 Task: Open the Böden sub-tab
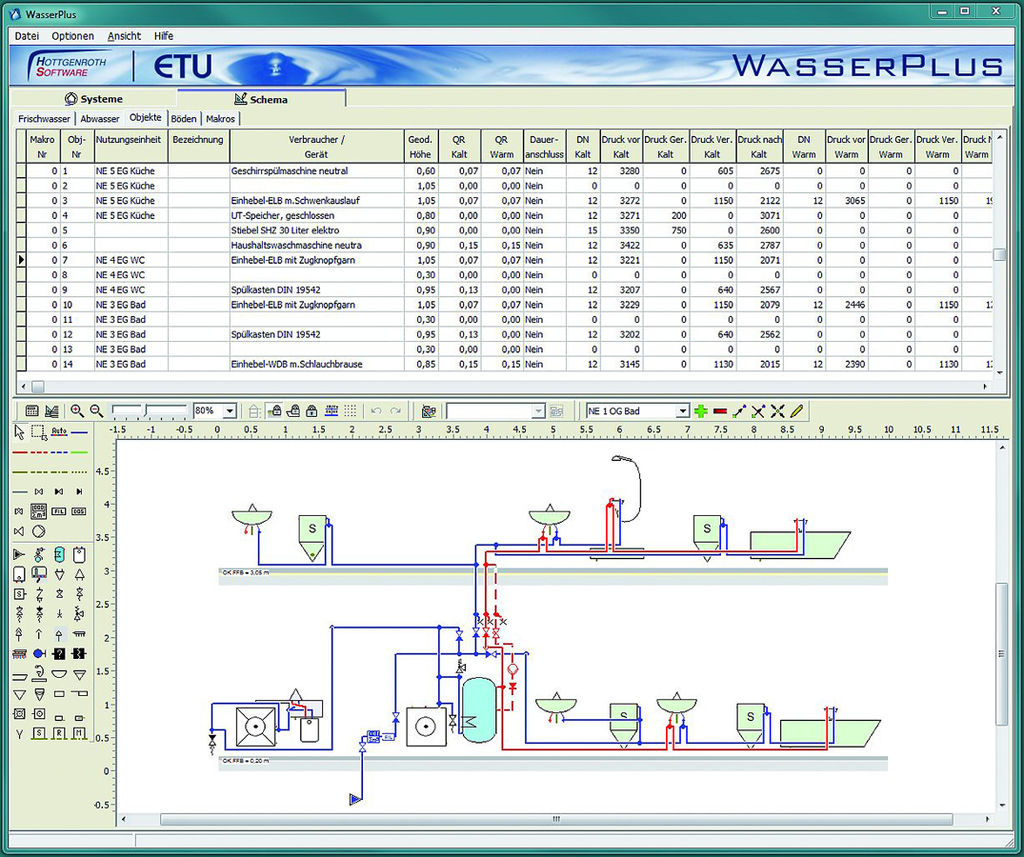(x=184, y=119)
